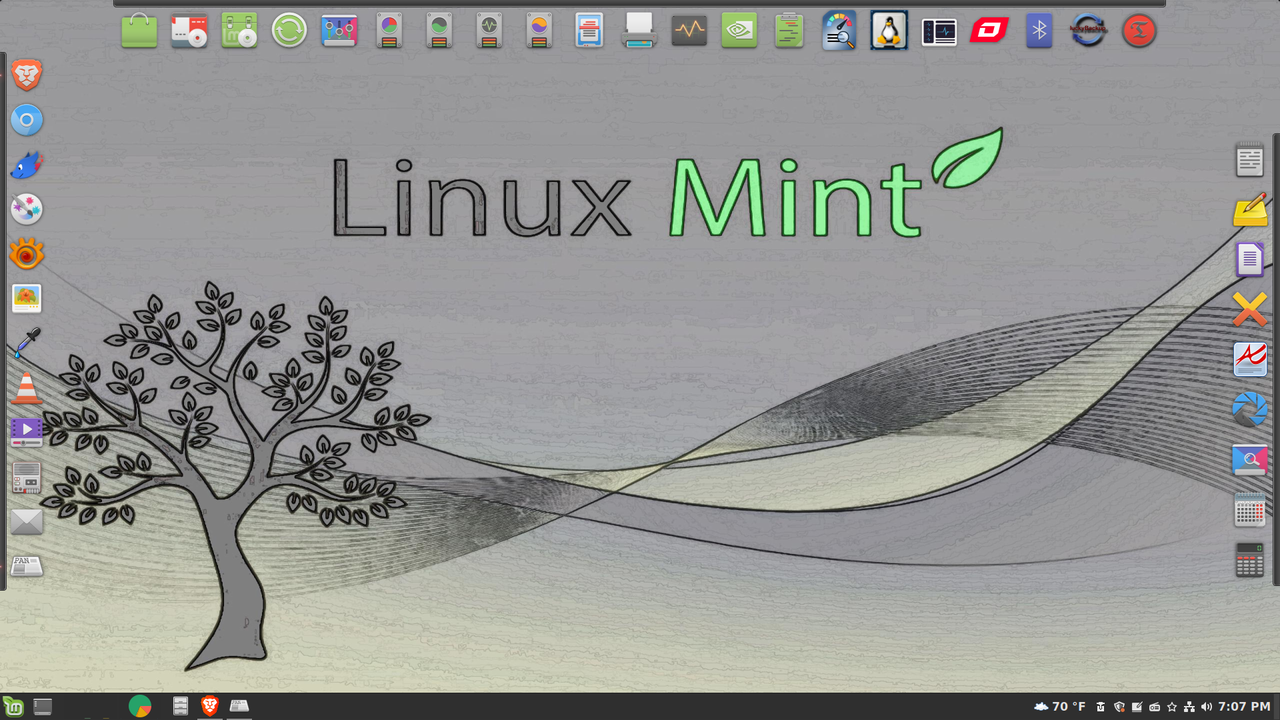Screen dimensions: 1280x720
Task: Open the green circular Update Manager icon
Action: tap(289, 31)
